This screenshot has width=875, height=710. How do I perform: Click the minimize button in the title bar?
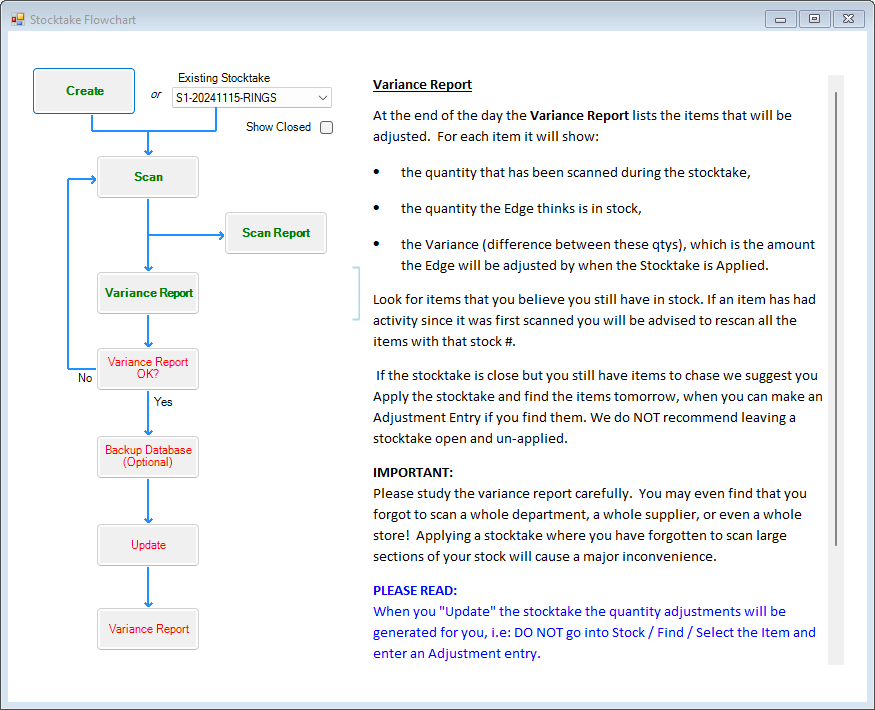[x=779, y=18]
